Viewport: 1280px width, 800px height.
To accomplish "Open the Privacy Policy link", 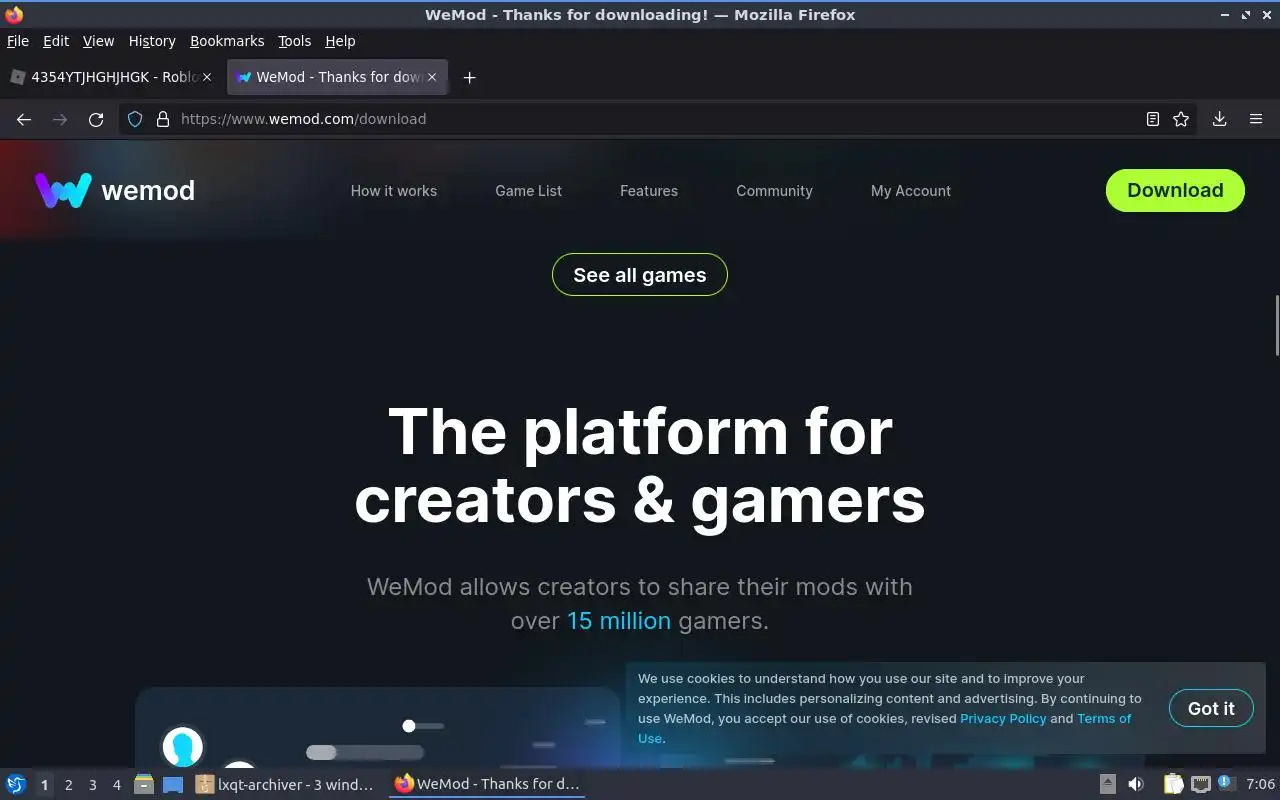I will point(1003,718).
